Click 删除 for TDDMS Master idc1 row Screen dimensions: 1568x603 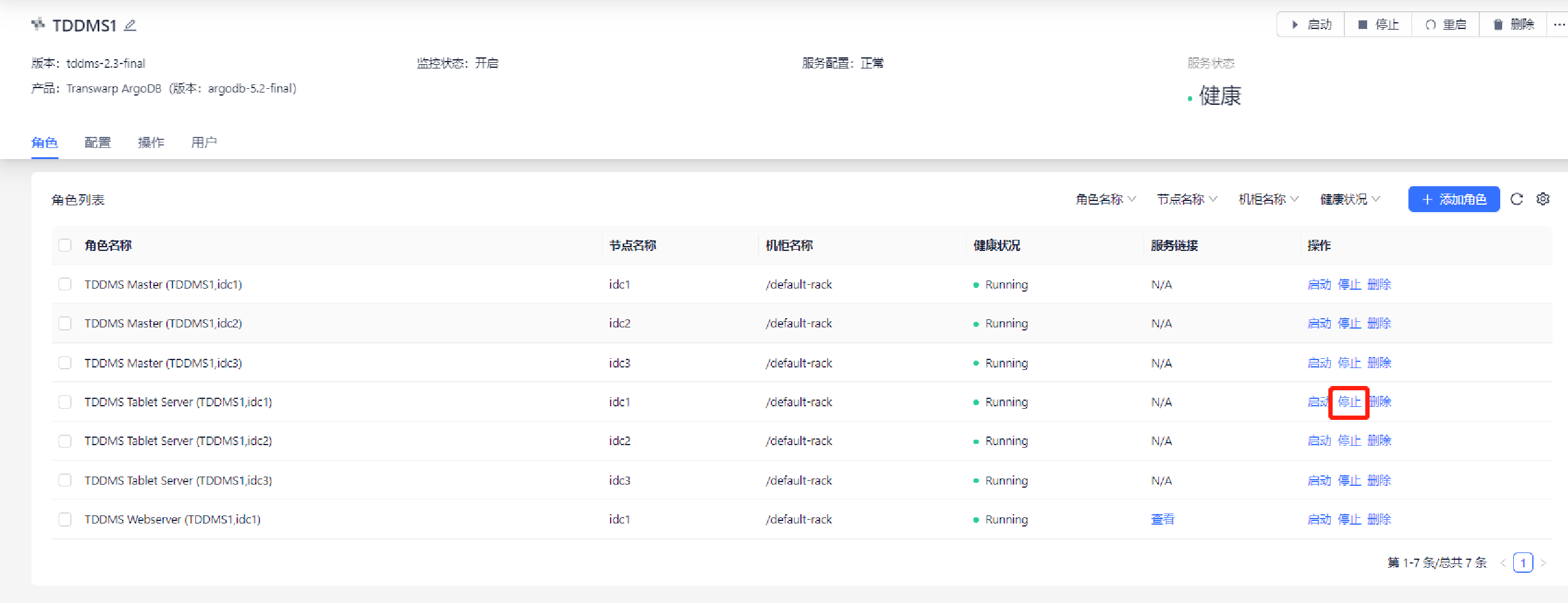click(1379, 284)
